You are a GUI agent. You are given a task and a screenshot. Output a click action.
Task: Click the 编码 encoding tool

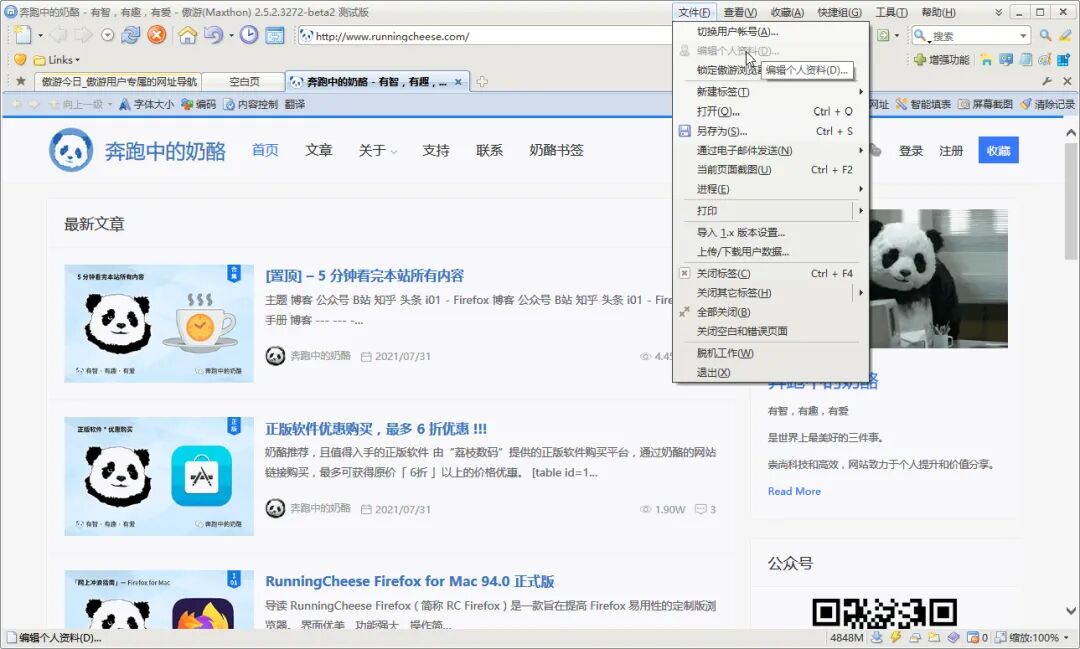pos(198,104)
